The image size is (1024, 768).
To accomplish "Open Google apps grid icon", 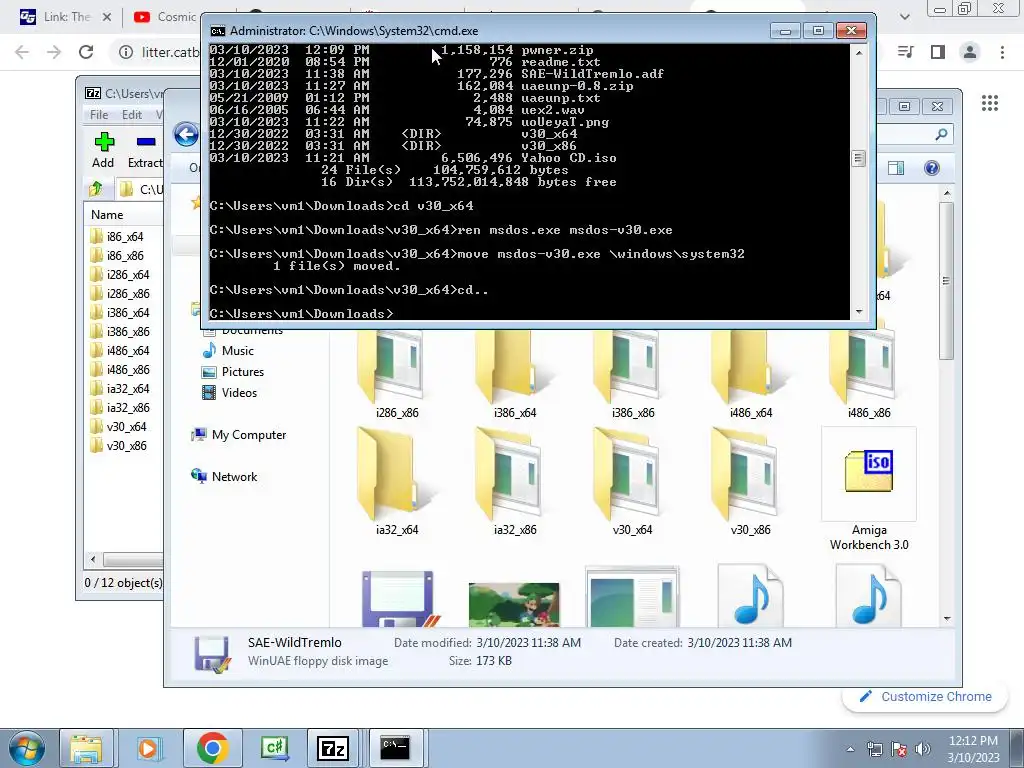I will coord(989,103).
